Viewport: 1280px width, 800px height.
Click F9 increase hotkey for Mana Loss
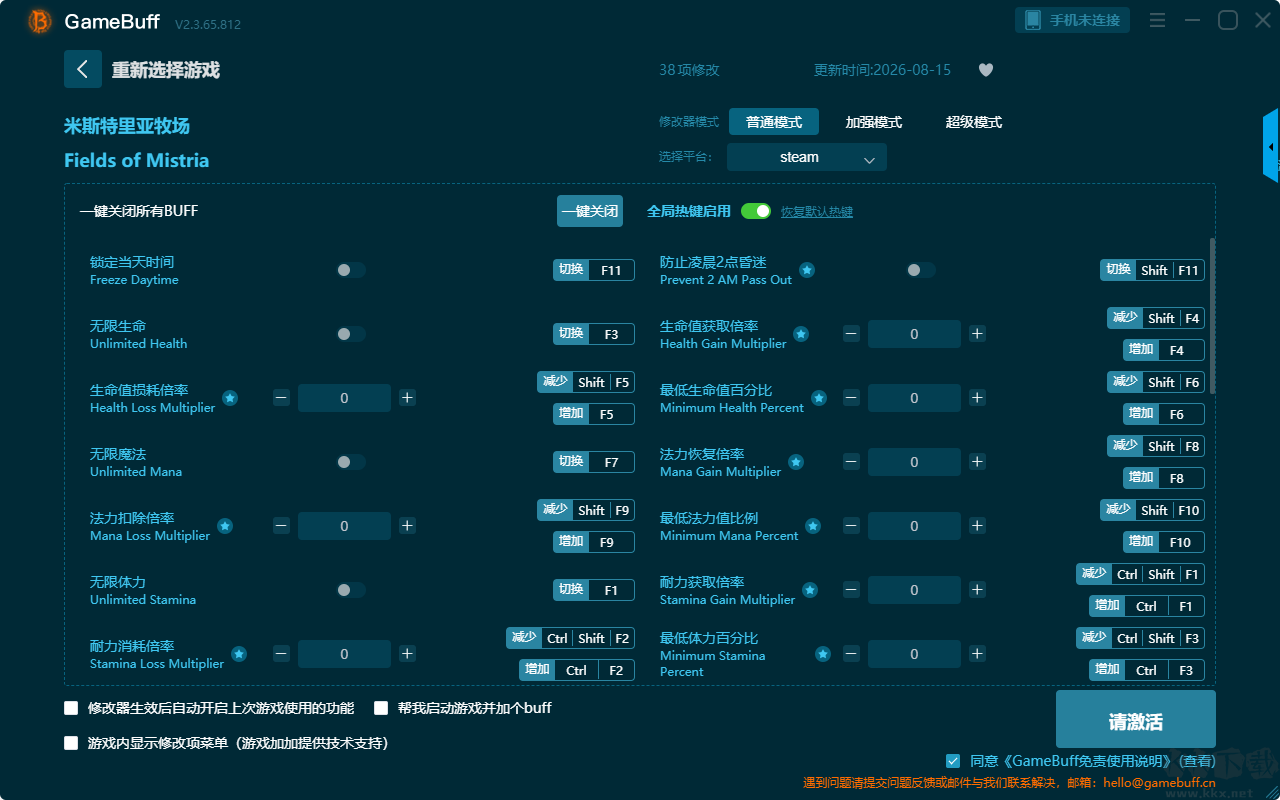[594, 542]
